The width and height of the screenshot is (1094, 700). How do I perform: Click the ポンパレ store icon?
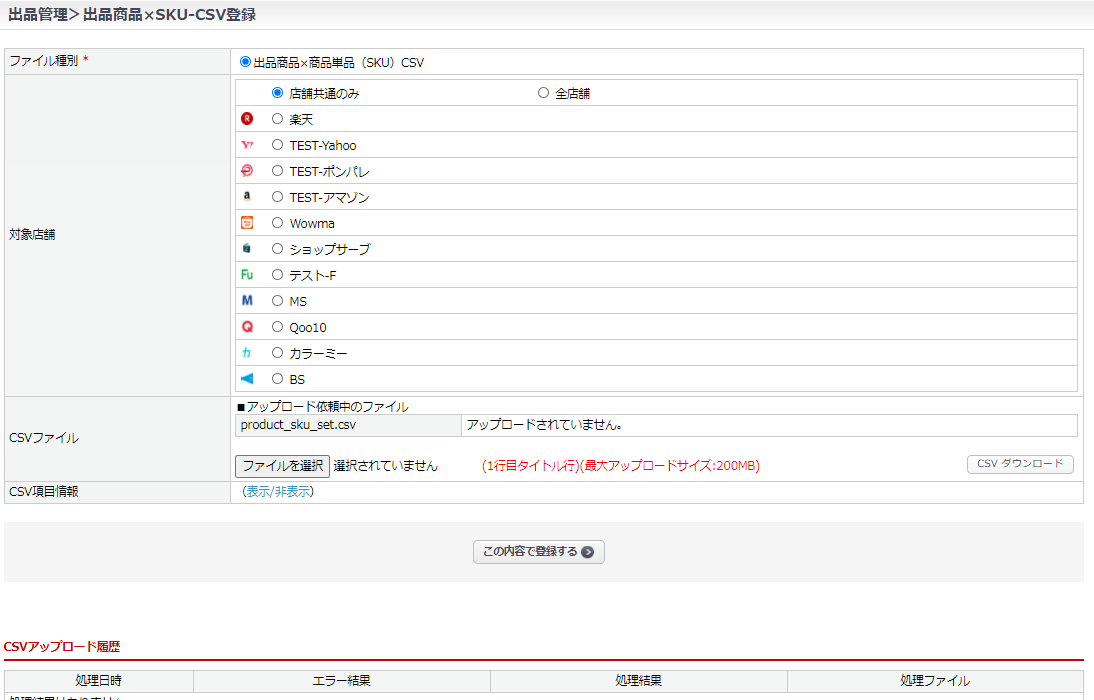pos(247,171)
